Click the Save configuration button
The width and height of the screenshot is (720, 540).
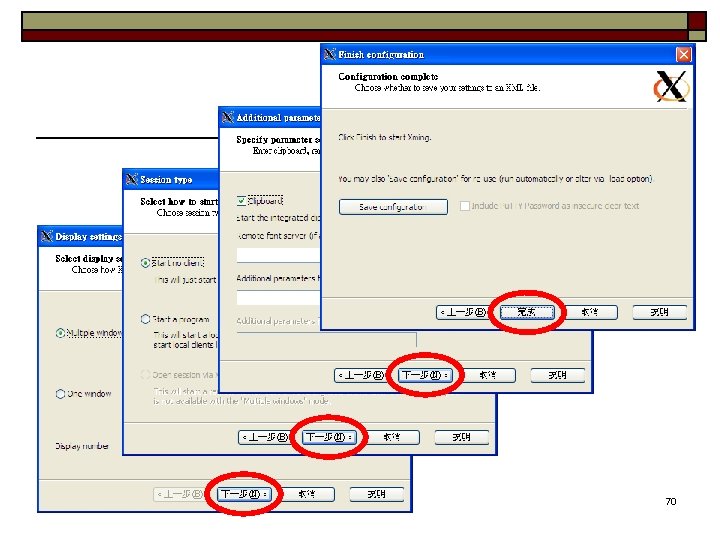coord(393,207)
